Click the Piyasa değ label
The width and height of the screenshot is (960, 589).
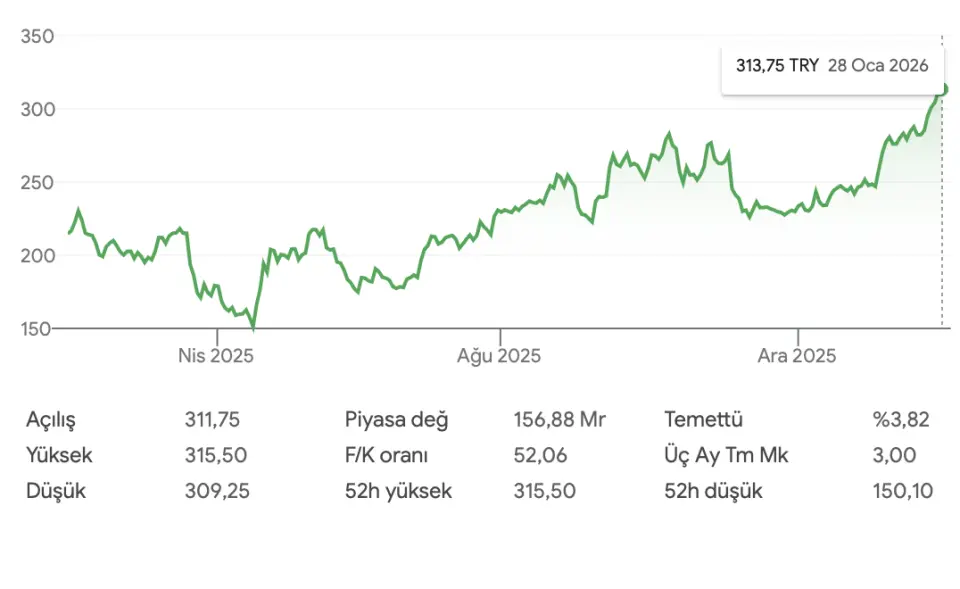[396, 420]
